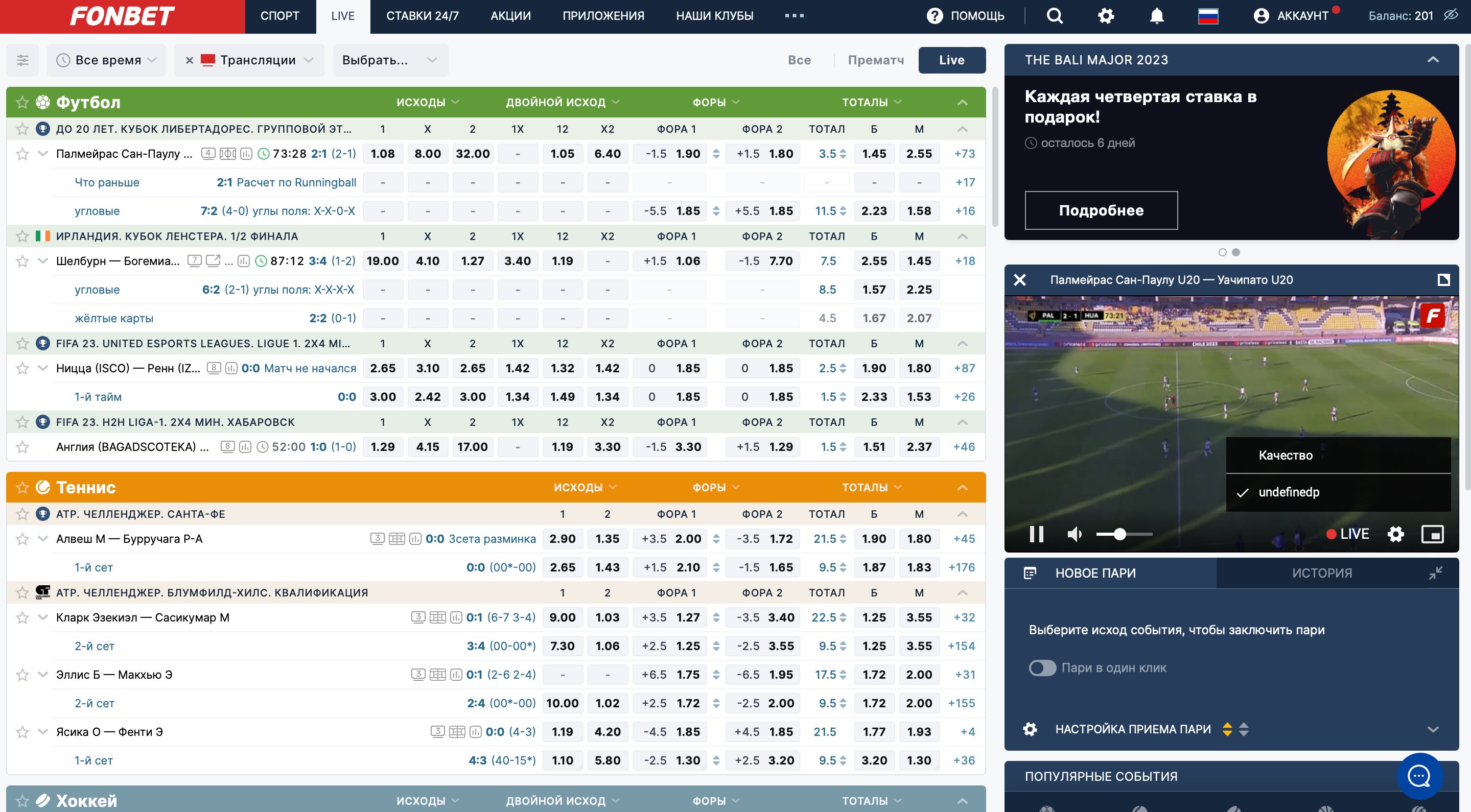The image size is (1471, 812).
Task: Open live chat support bubble
Action: (1419, 776)
